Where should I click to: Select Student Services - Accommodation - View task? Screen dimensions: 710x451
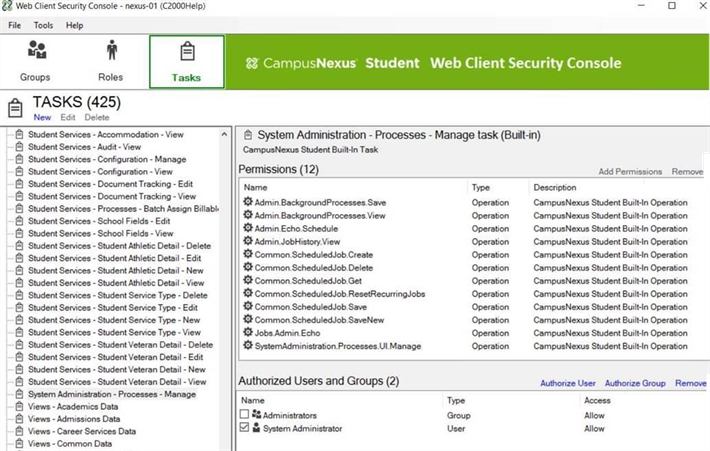pos(106,134)
